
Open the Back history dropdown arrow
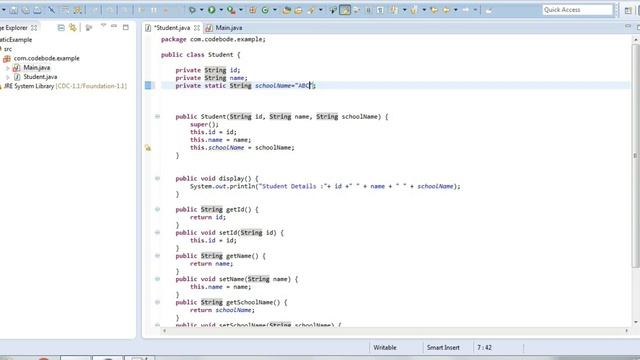click(x=456, y=10)
